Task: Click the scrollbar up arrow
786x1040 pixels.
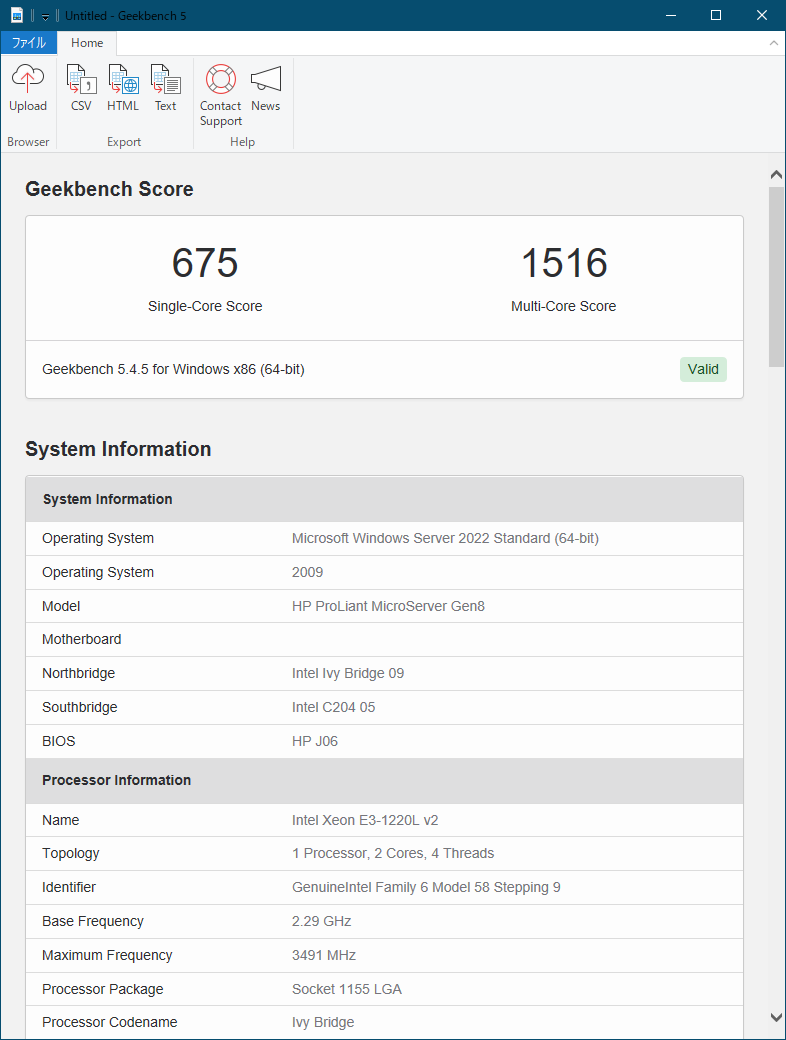Action: coord(776,175)
